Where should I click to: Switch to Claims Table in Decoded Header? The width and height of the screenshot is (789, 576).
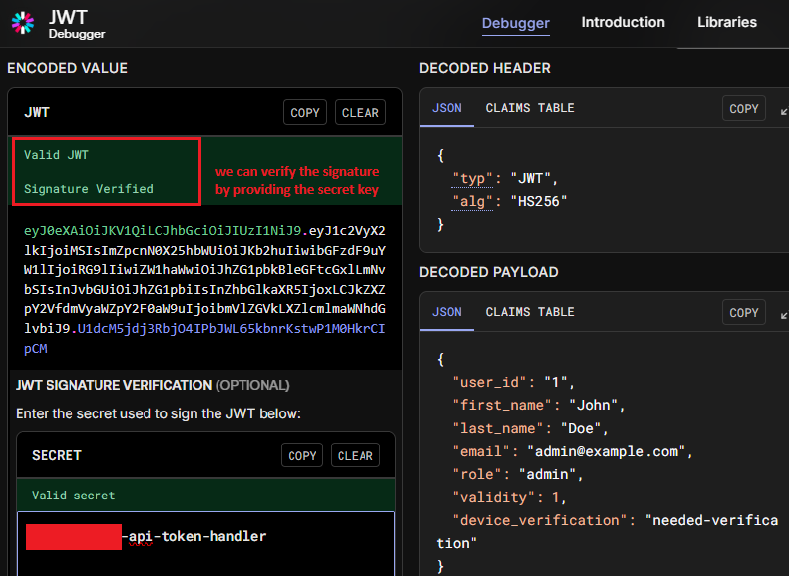click(x=530, y=108)
